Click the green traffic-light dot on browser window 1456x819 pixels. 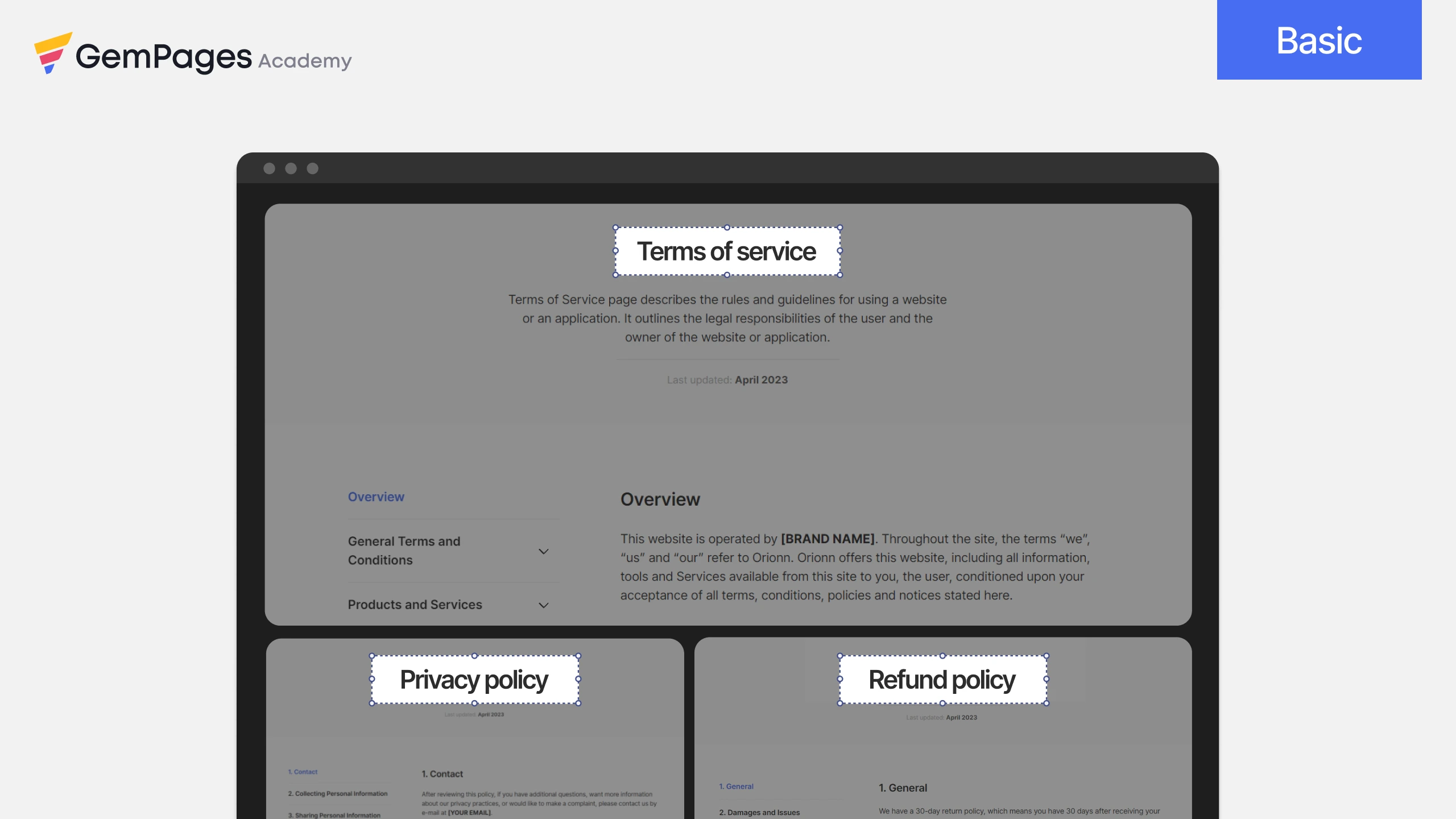point(313,168)
